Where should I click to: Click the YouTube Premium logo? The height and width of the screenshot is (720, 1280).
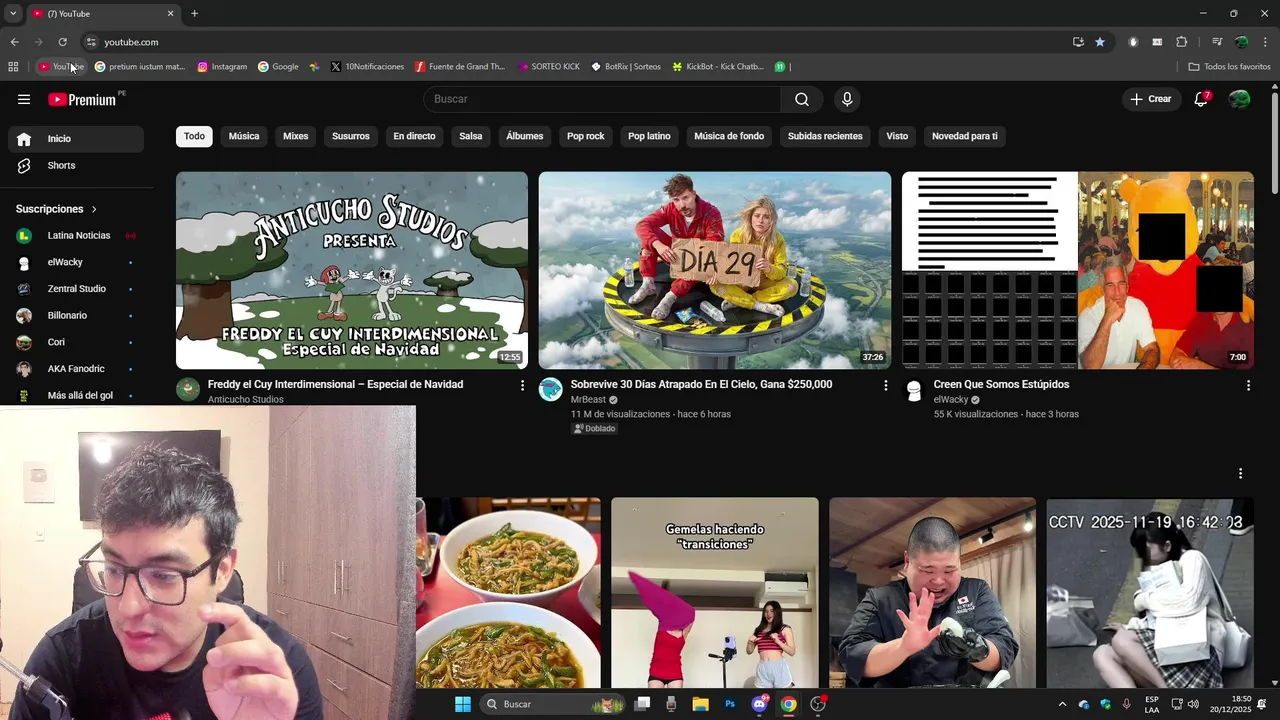point(82,99)
